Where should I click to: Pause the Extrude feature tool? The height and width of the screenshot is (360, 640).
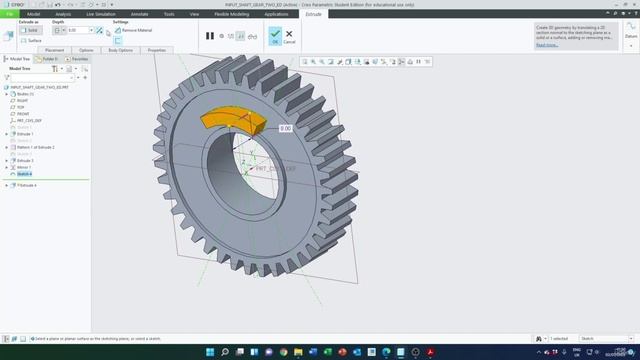[x=210, y=36]
